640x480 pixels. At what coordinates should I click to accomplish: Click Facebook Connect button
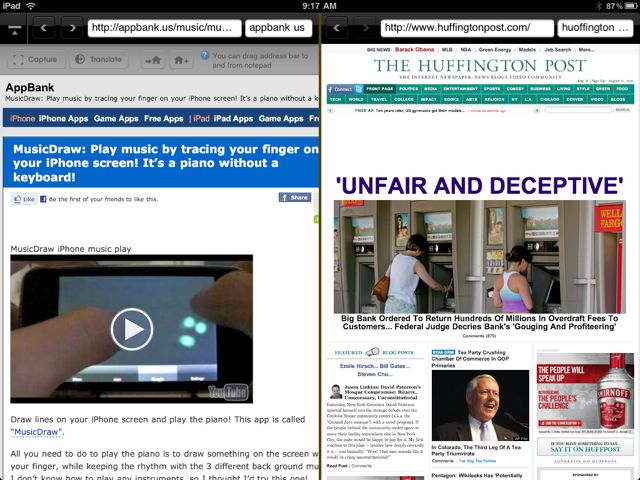(340, 89)
